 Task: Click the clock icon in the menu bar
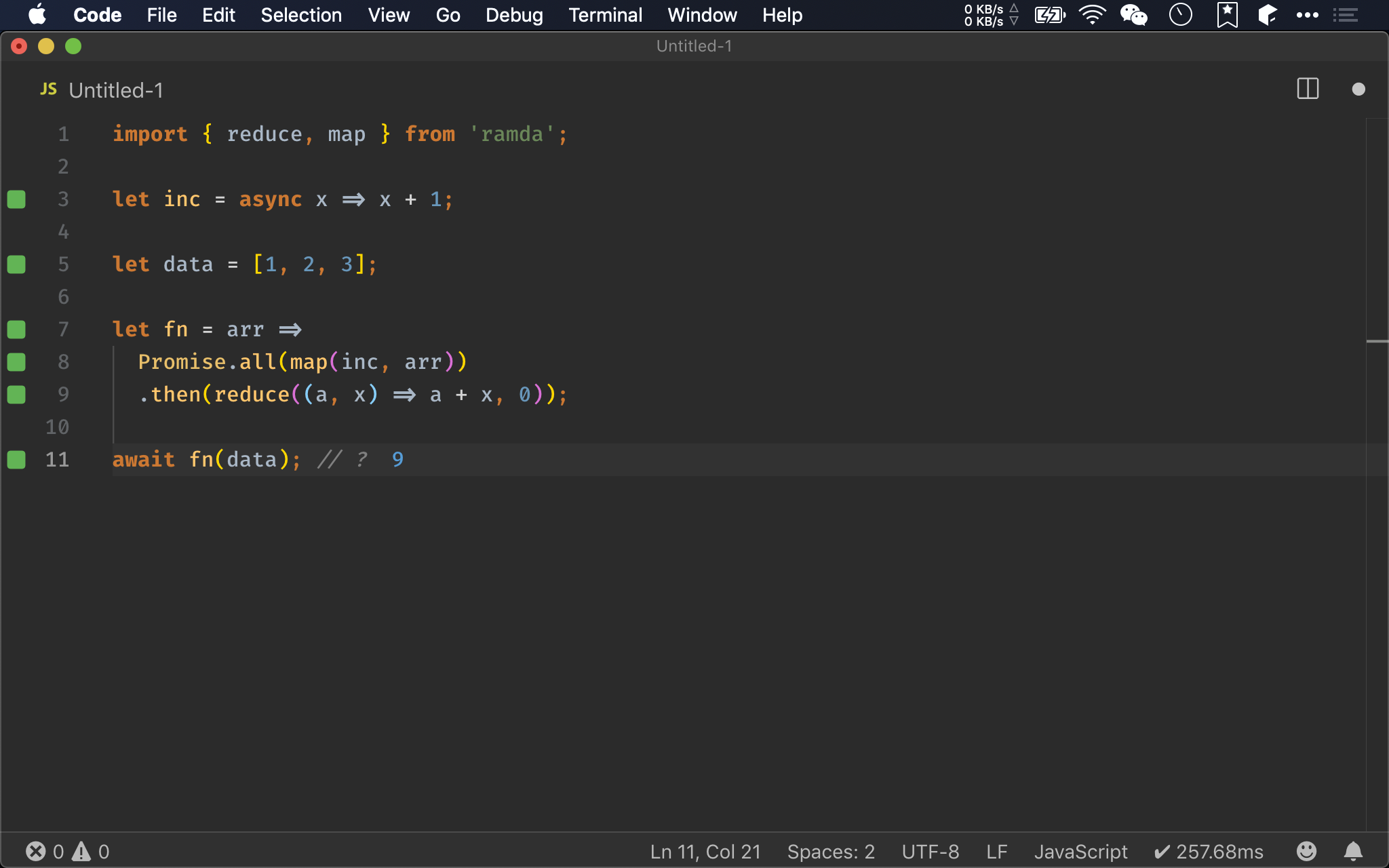tap(1181, 14)
